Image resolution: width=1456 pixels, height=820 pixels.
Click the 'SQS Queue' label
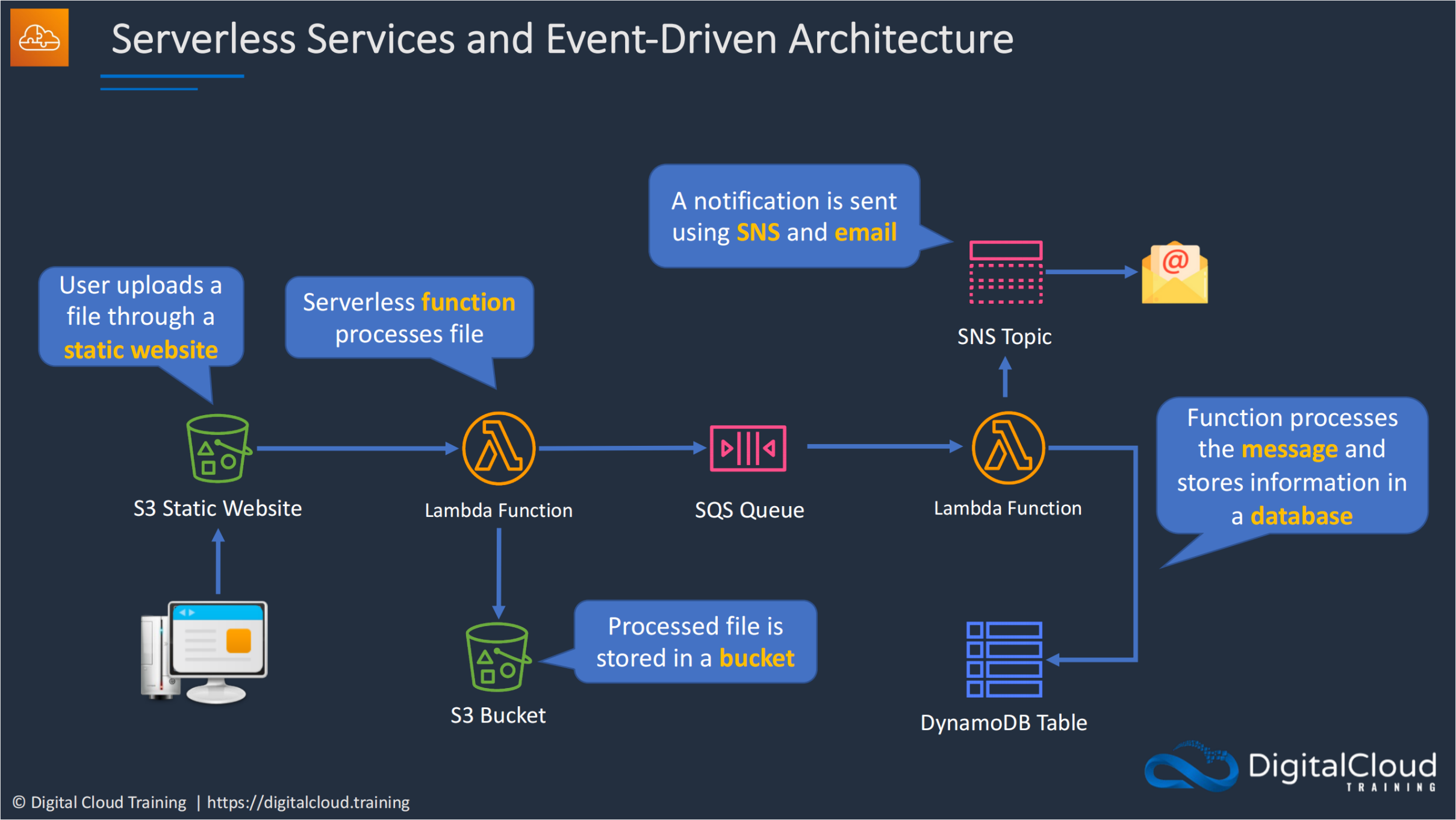point(750,510)
